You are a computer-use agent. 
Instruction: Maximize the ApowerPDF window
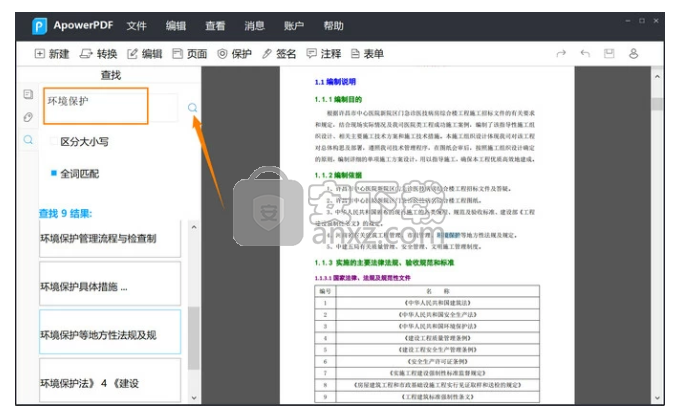(642, 20)
